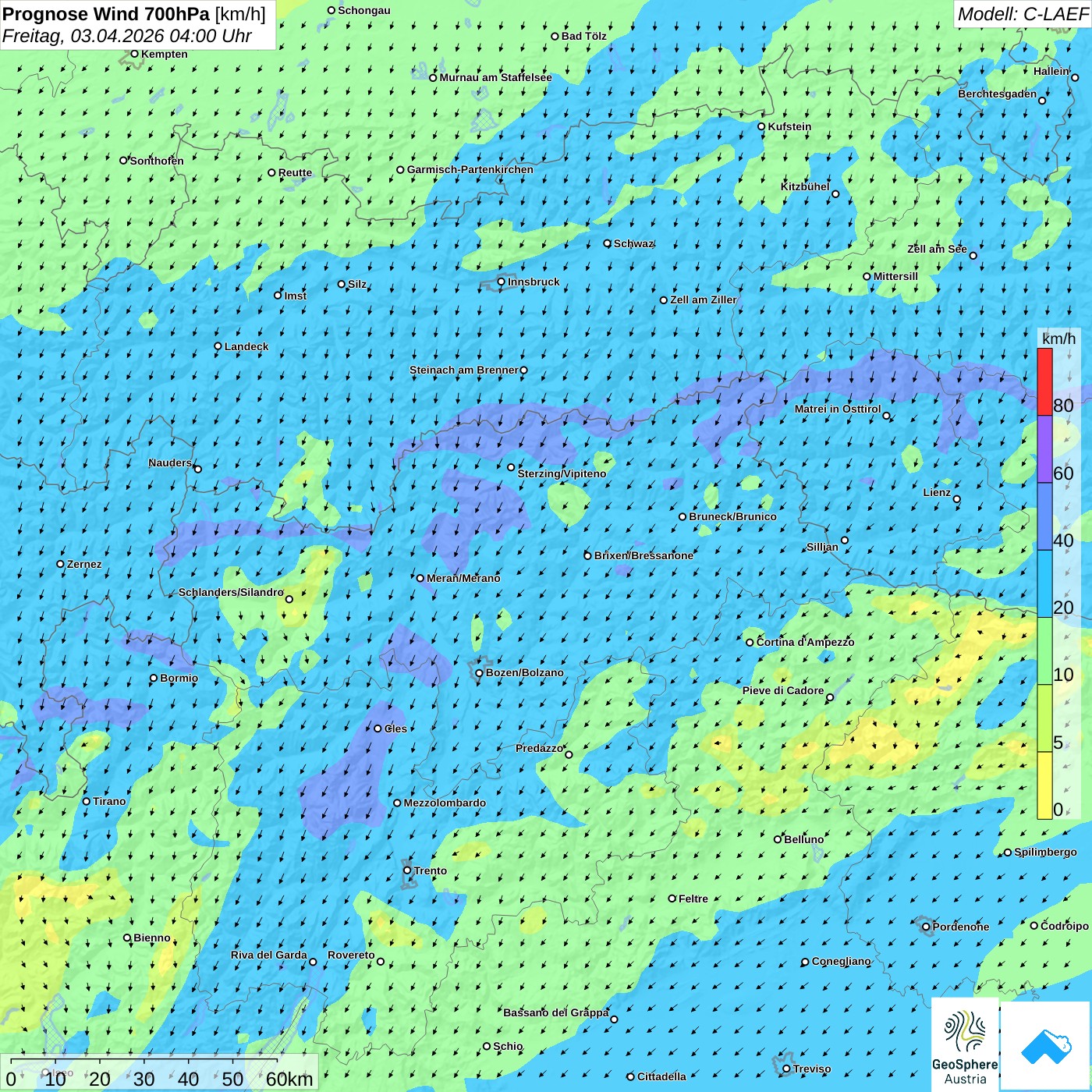Click the yellow 0-5 km/h legend swatch
The width and height of the screenshot is (1092, 1092).
click(x=1044, y=785)
